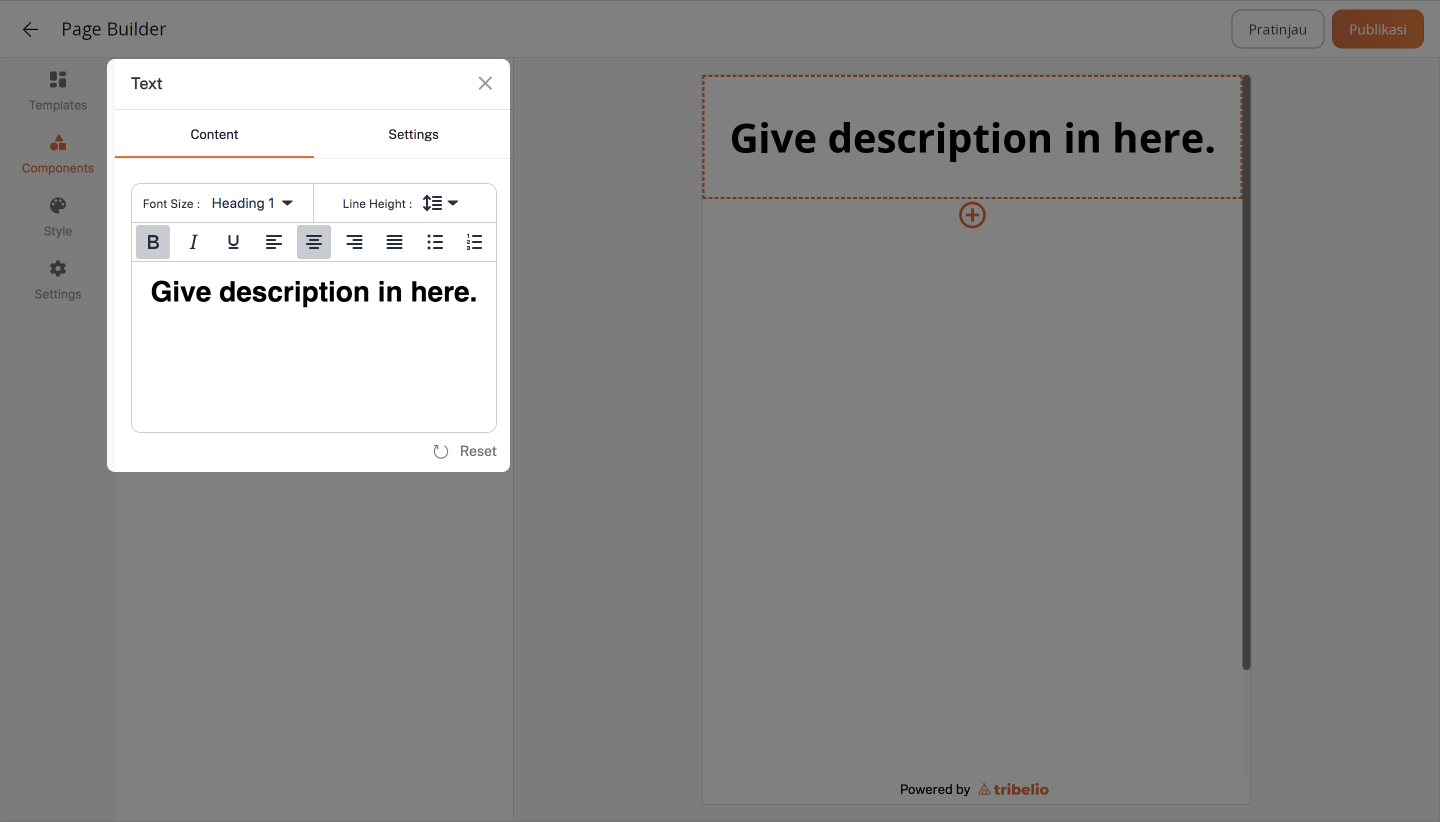
Task: Open the Line Height dropdown
Action: click(440, 203)
